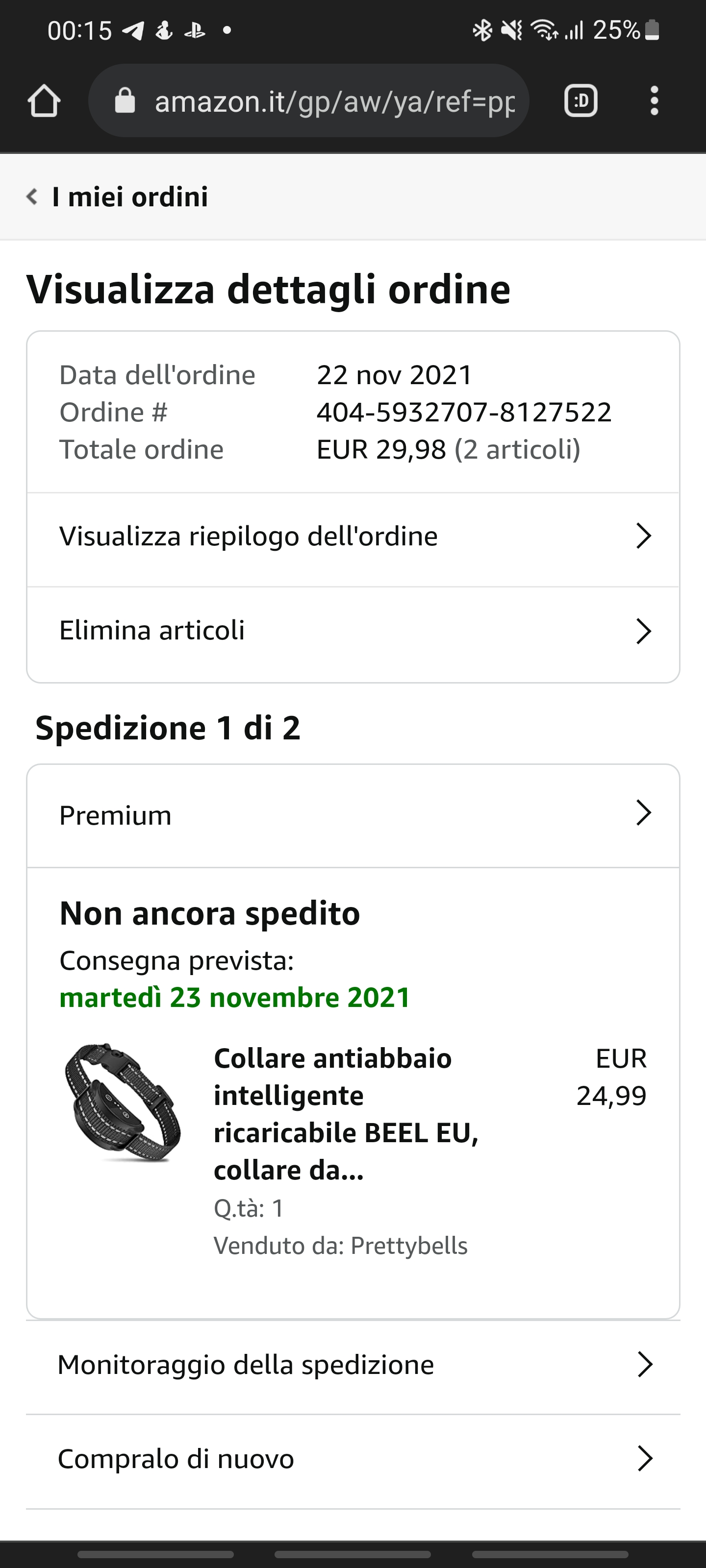Viewport: 706px width, 1568px height.
Task: Go back to I miei ordini
Action: click(130, 196)
